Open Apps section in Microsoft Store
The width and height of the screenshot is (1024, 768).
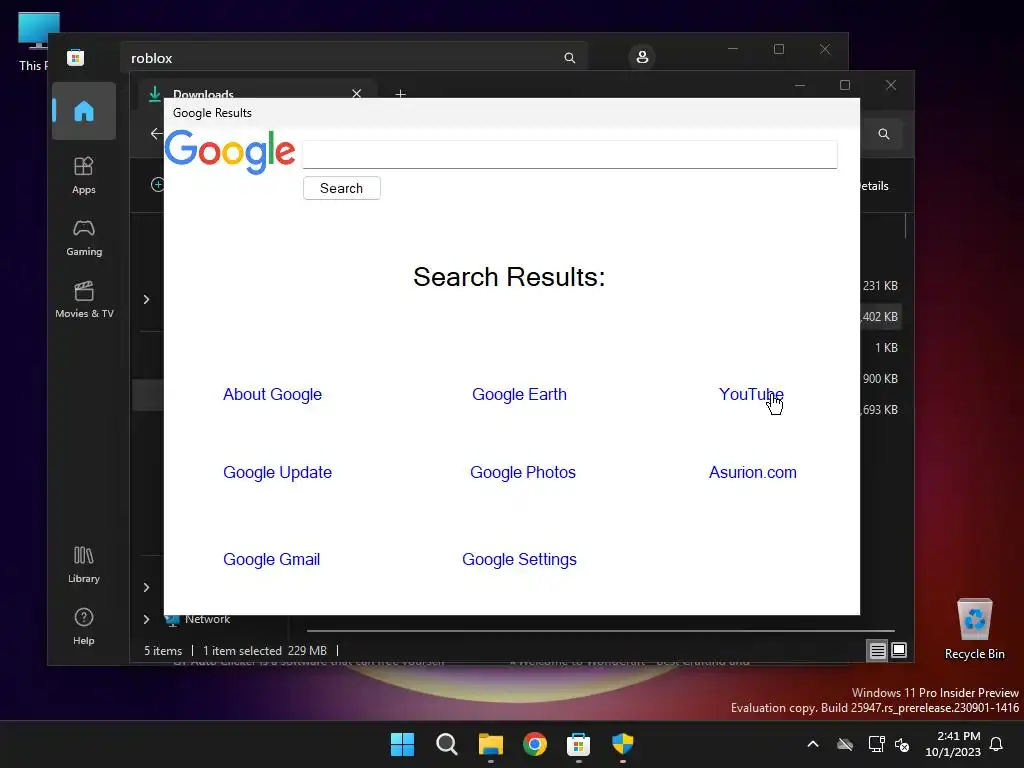[x=84, y=175]
